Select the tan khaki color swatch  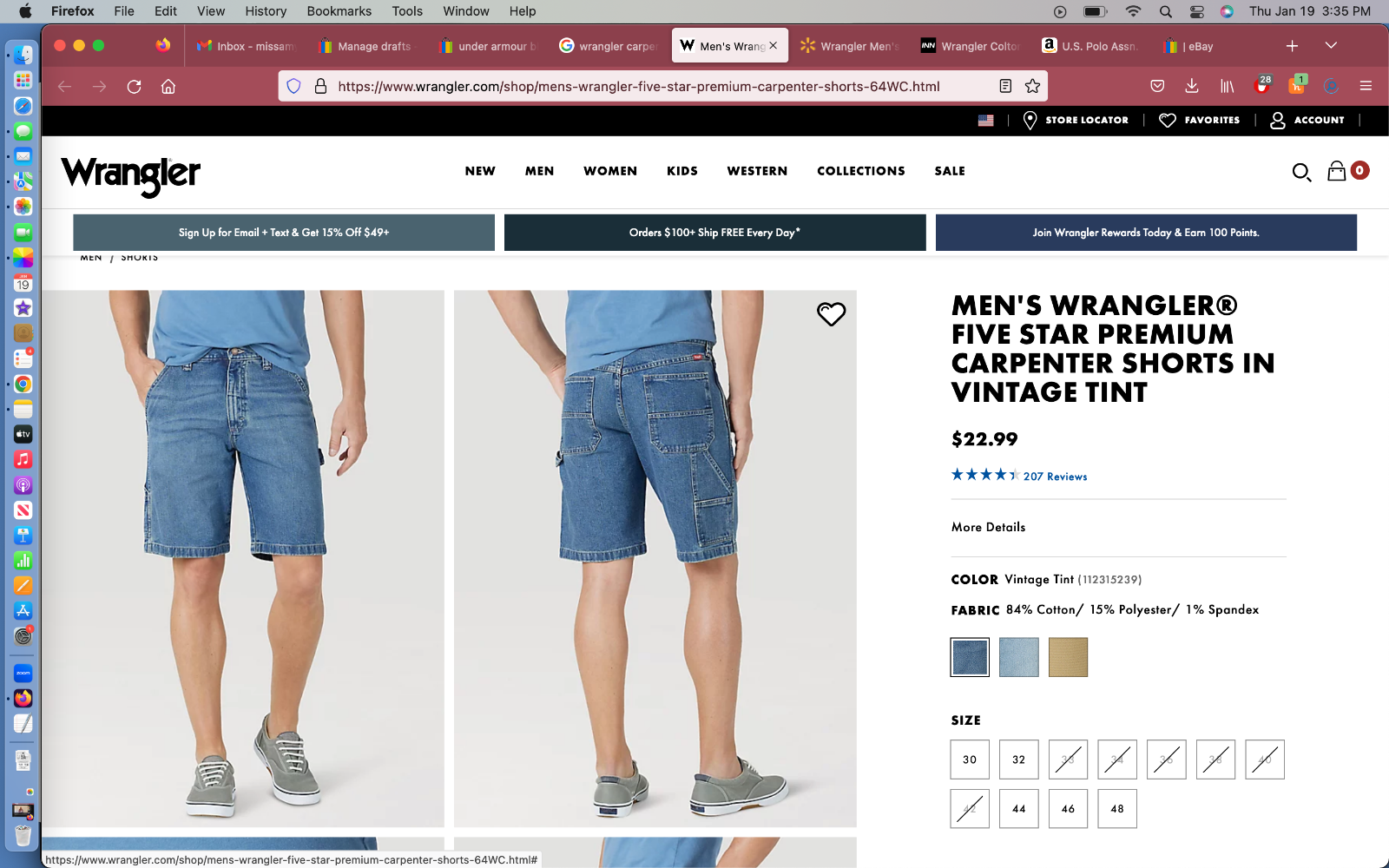pyautogui.click(x=1068, y=657)
